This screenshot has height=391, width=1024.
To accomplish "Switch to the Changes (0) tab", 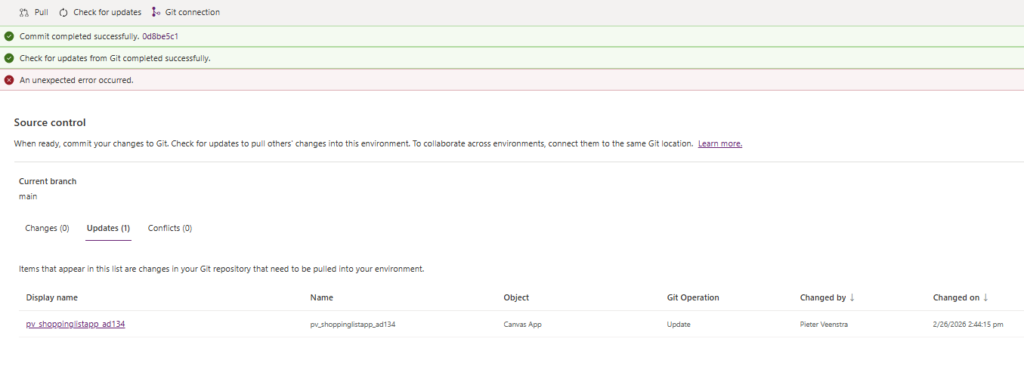I will pyautogui.click(x=47, y=228).
